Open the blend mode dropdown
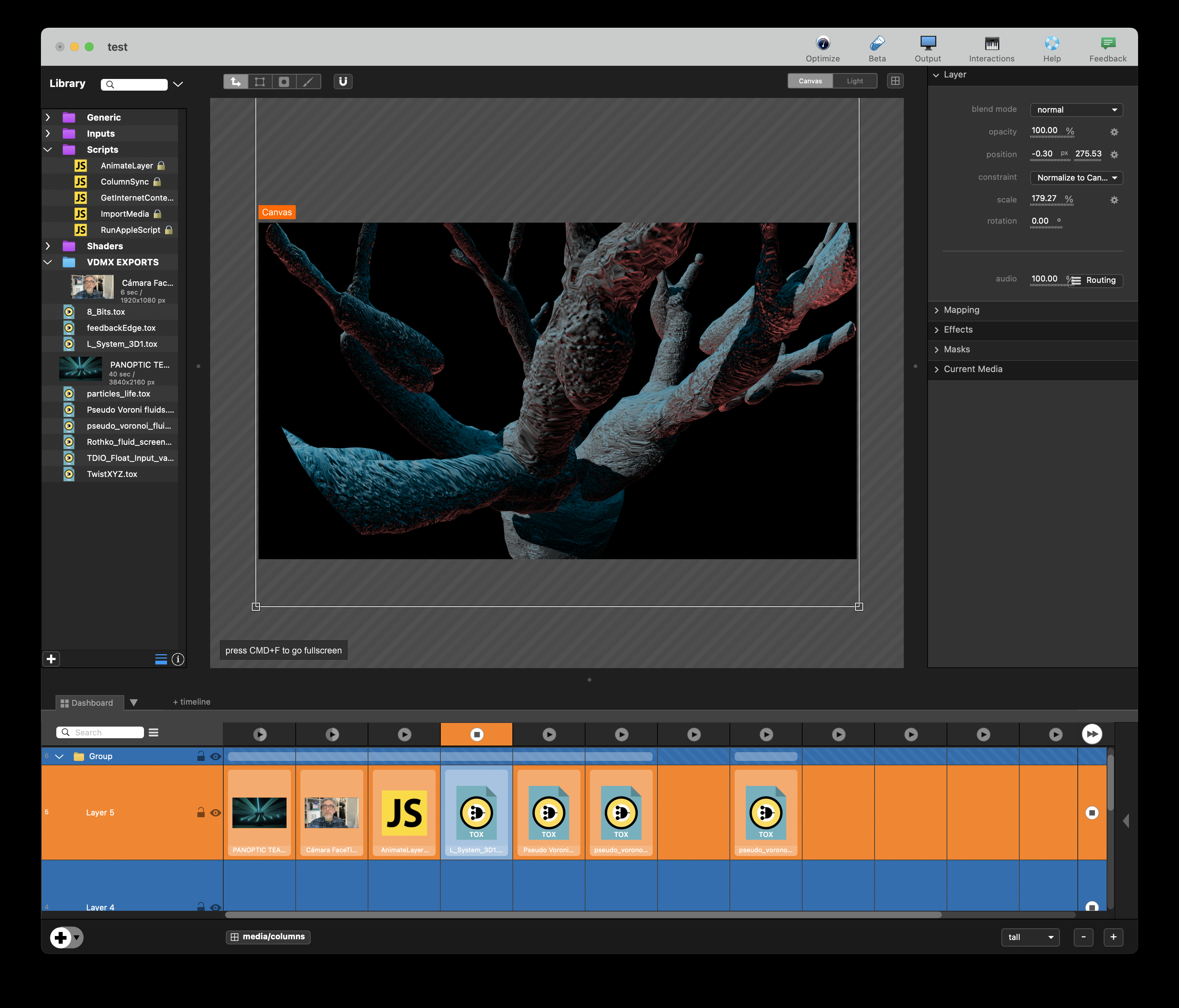Viewport: 1179px width, 1008px height. (1076, 110)
